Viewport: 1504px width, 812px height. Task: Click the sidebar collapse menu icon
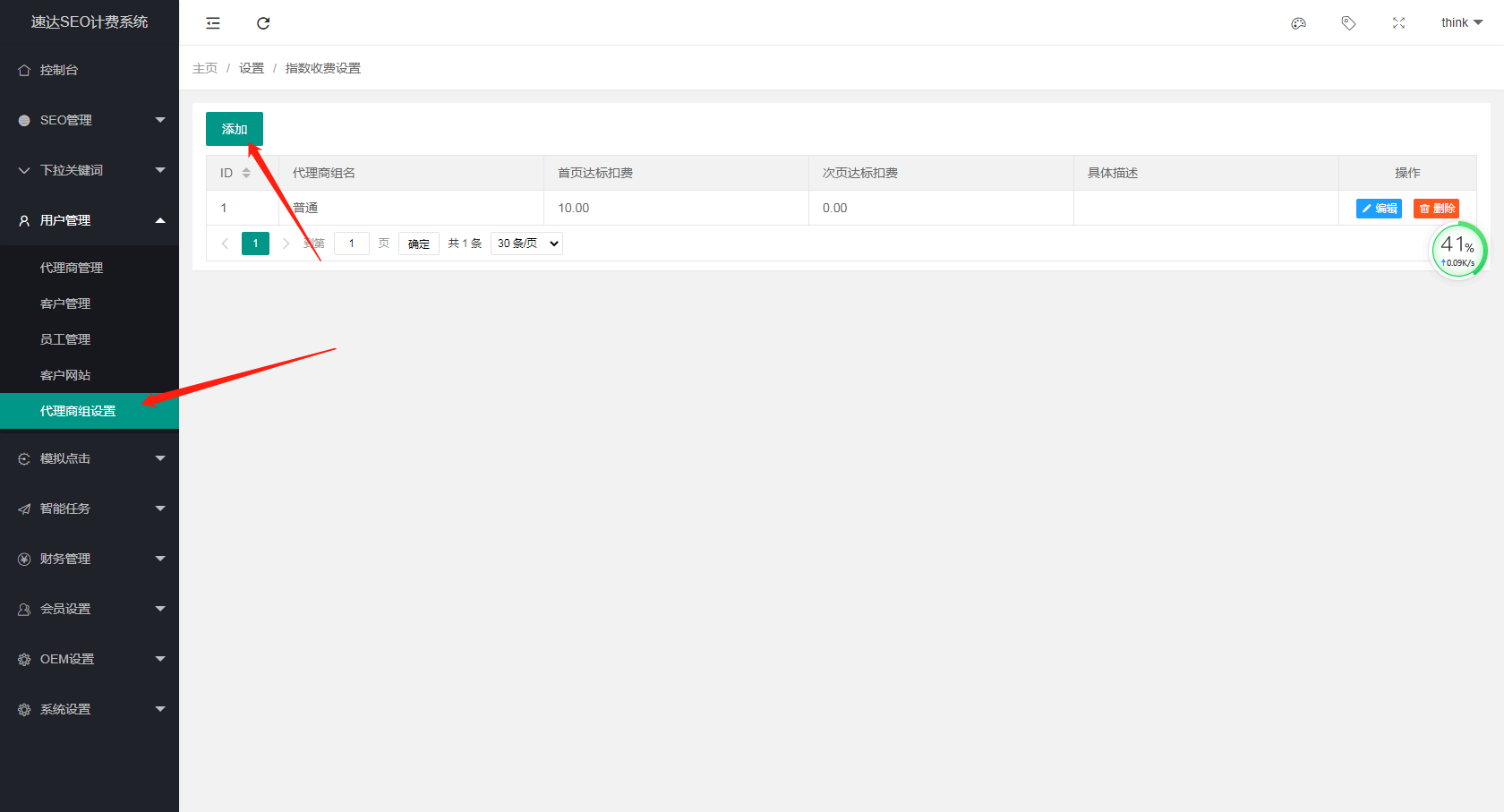213,23
